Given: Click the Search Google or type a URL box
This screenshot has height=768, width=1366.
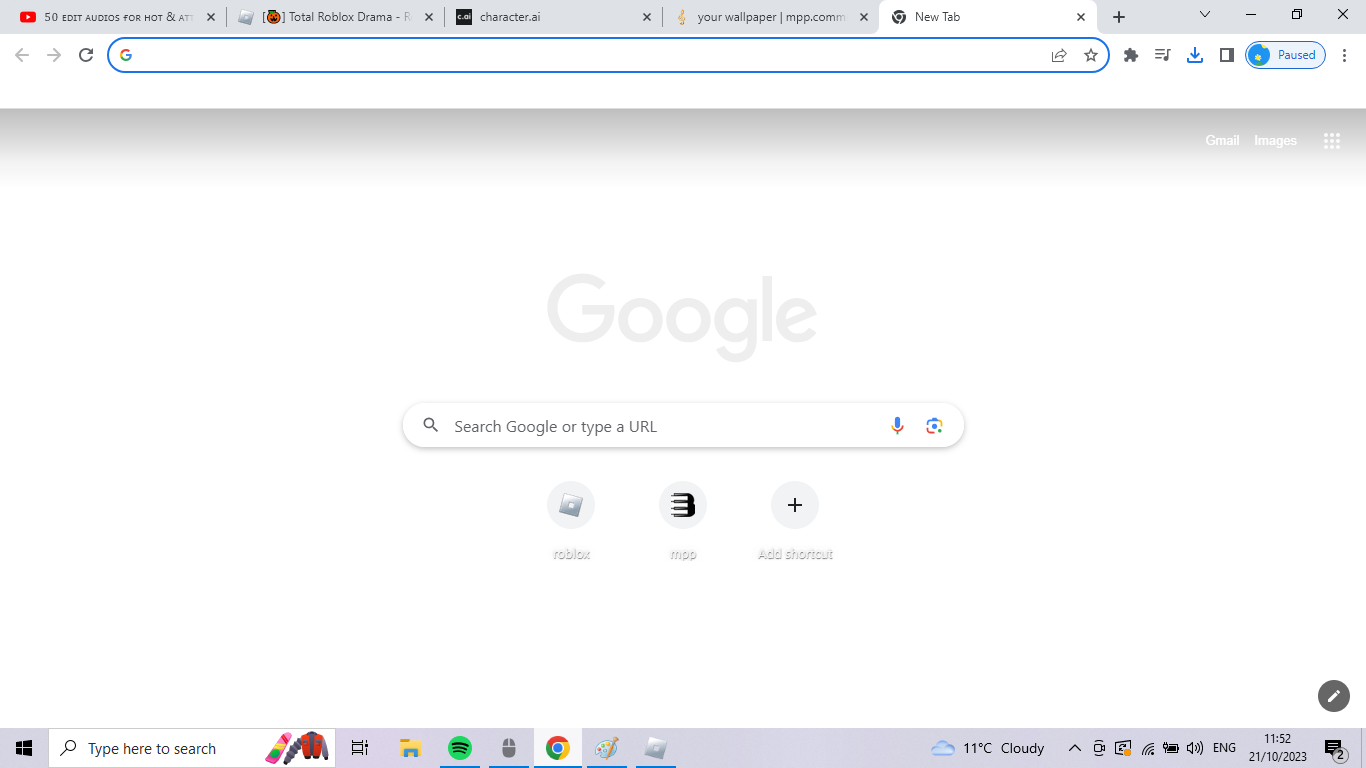Looking at the screenshot, I should (683, 426).
